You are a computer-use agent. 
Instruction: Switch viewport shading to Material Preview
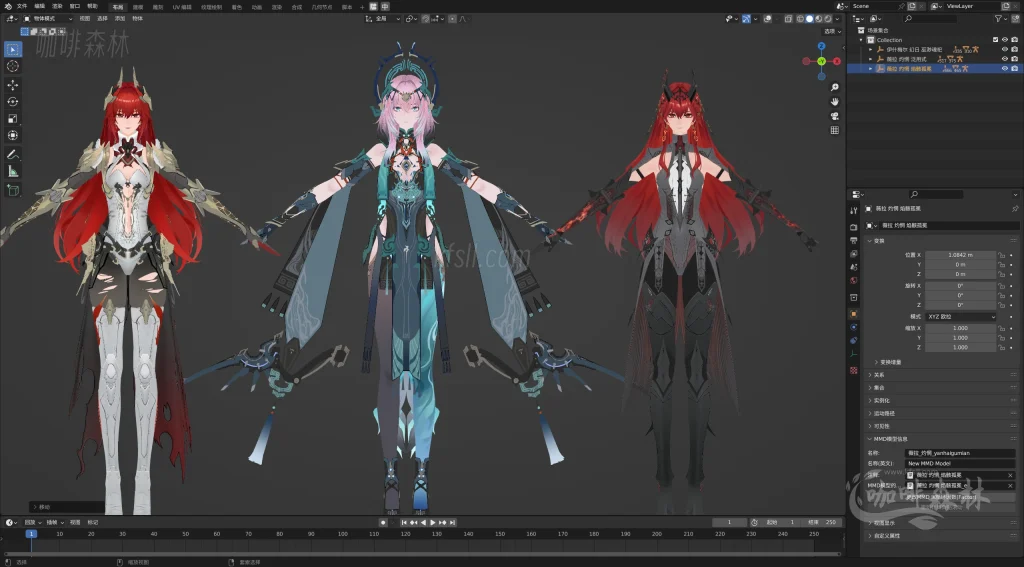click(818, 19)
